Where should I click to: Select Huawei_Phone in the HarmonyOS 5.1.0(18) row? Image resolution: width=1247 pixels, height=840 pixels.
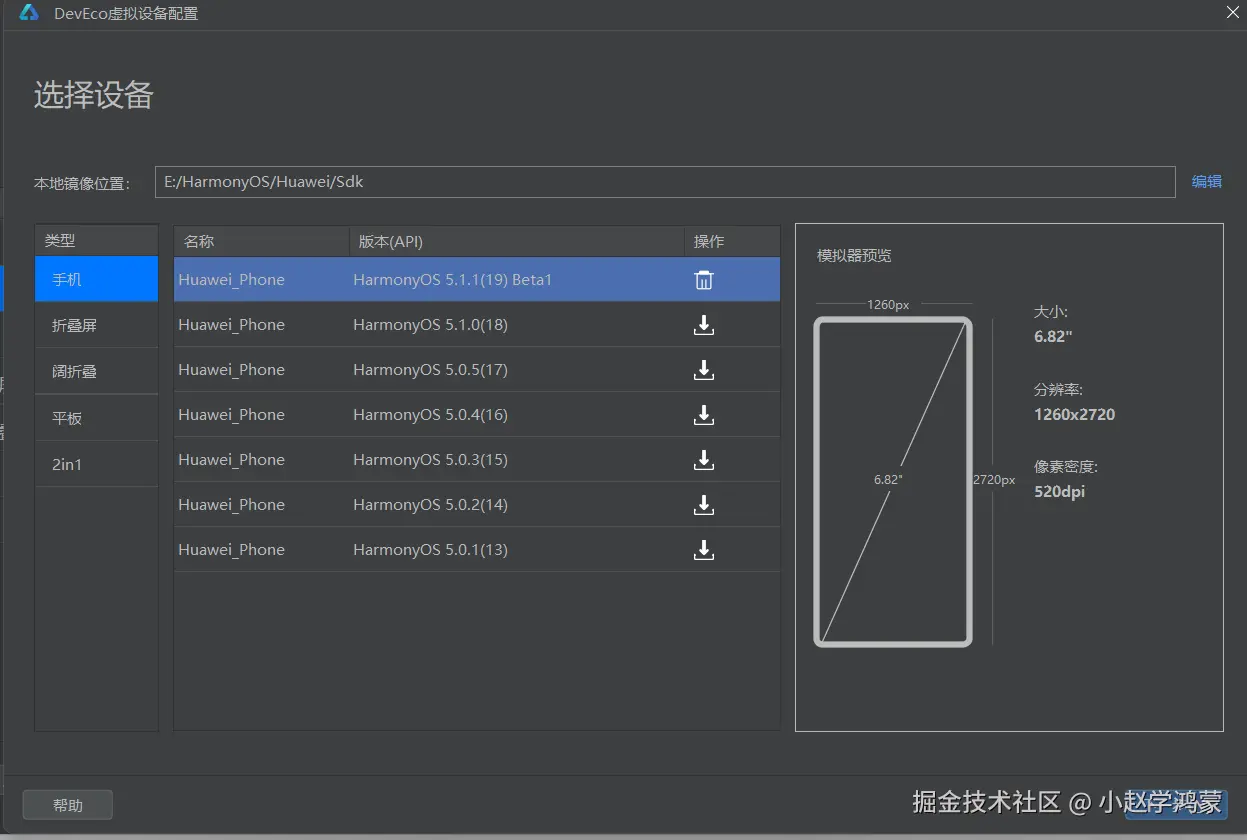(x=231, y=325)
